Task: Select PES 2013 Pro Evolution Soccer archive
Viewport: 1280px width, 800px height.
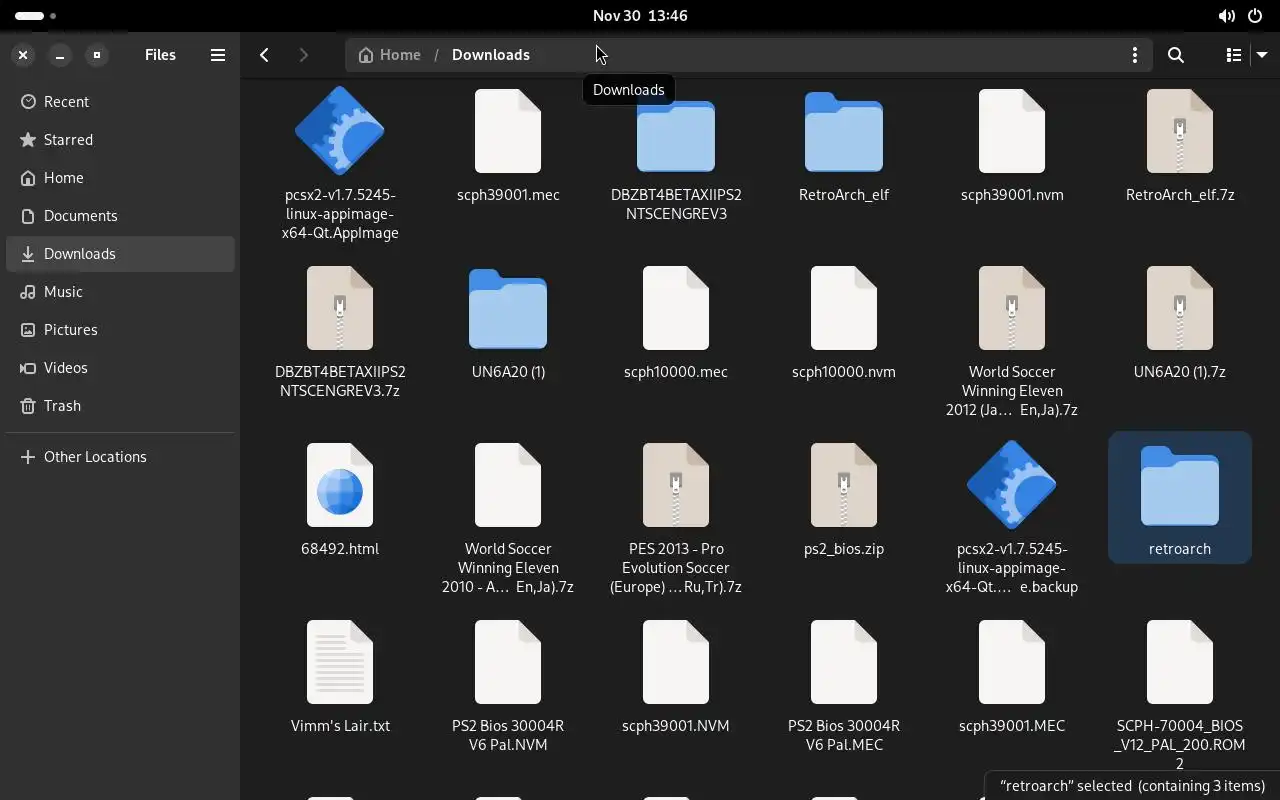Action: 676,485
